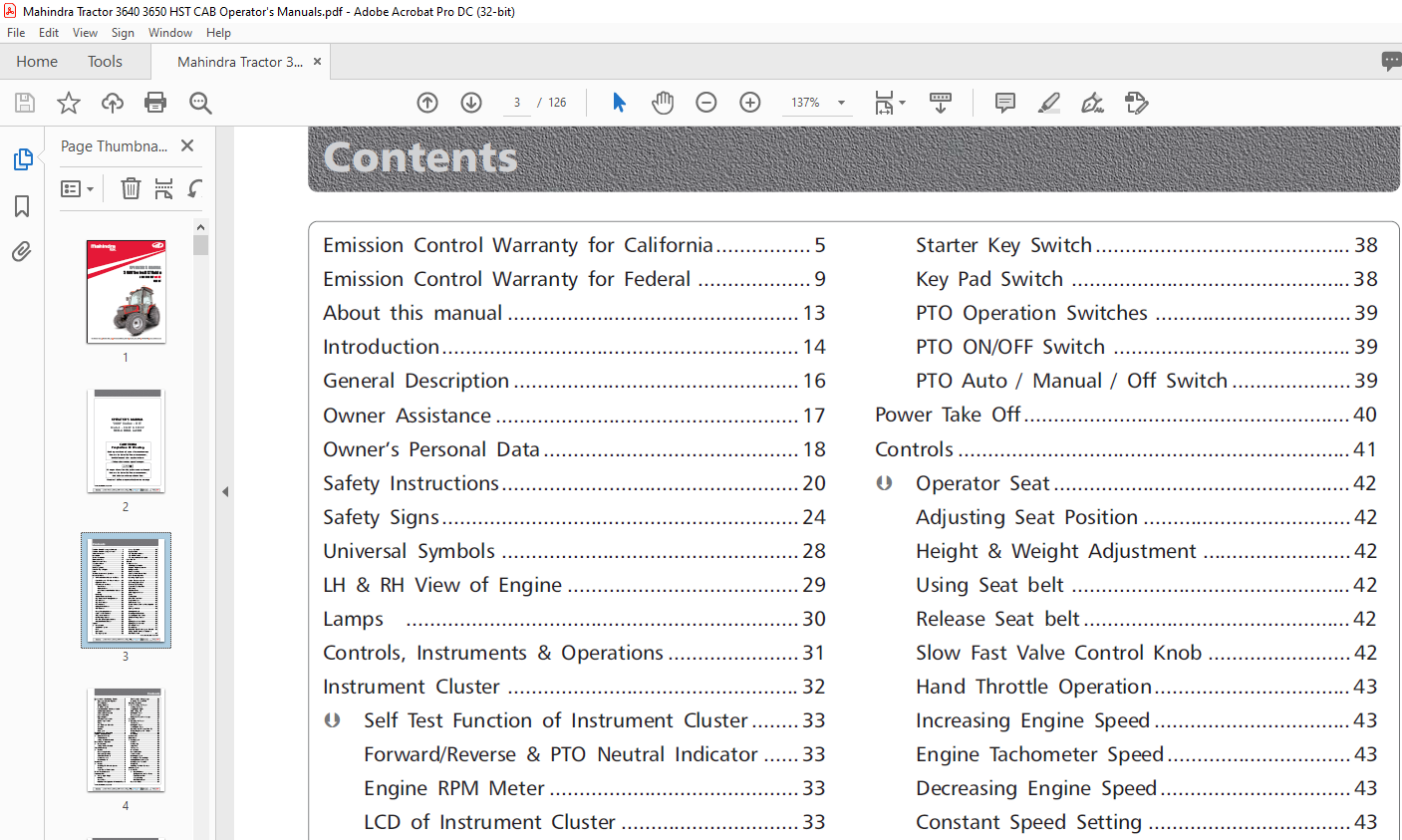Click the Save file icon
Screen dimensions: 1402x840
[x=25, y=103]
